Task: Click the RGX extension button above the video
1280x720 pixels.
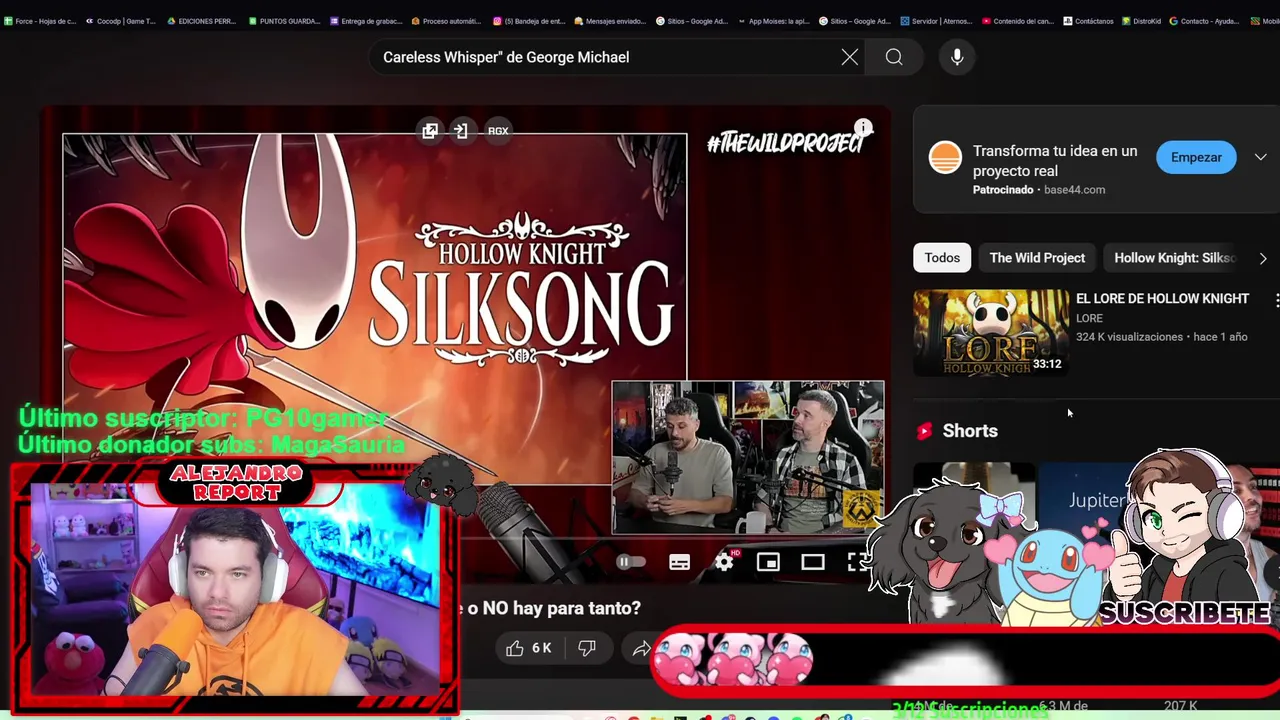Action: 498,131
